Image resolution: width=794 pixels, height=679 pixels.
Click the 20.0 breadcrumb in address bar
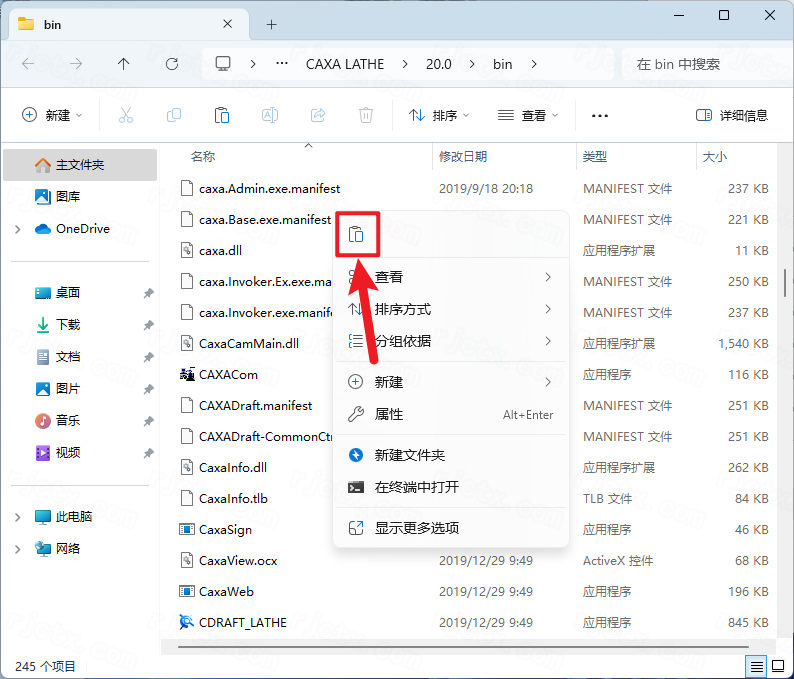pos(439,64)
